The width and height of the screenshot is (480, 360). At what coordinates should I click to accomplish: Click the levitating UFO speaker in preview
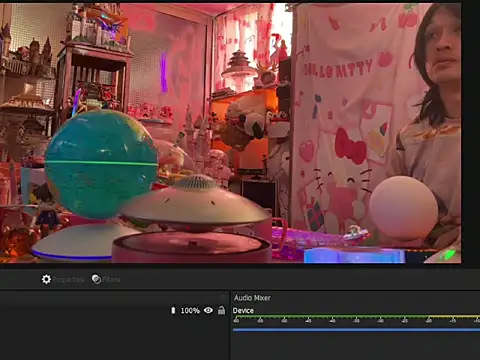[195, 203]
